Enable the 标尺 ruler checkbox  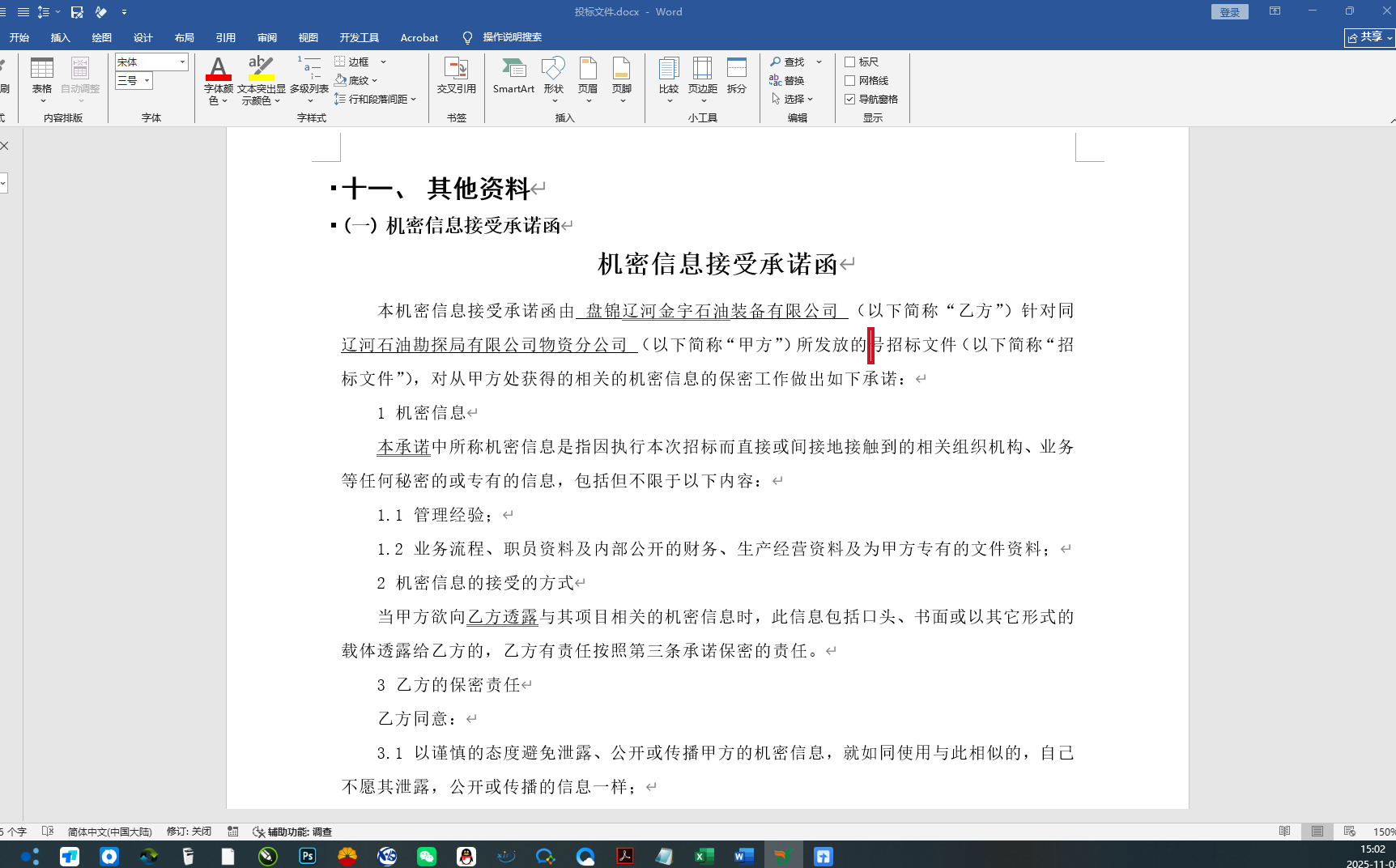click(850, 62)
